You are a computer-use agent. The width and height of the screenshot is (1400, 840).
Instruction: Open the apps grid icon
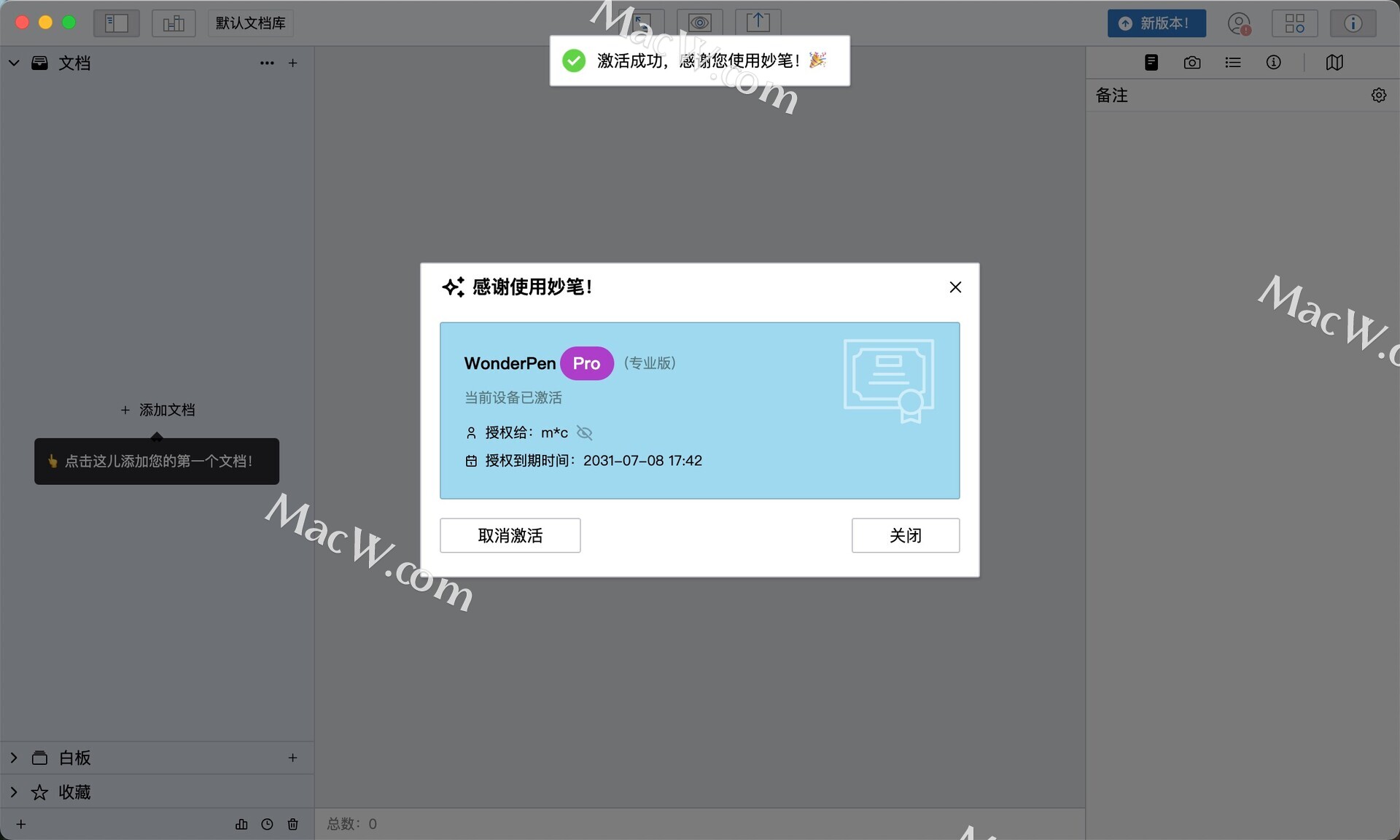coord(1294,23)
